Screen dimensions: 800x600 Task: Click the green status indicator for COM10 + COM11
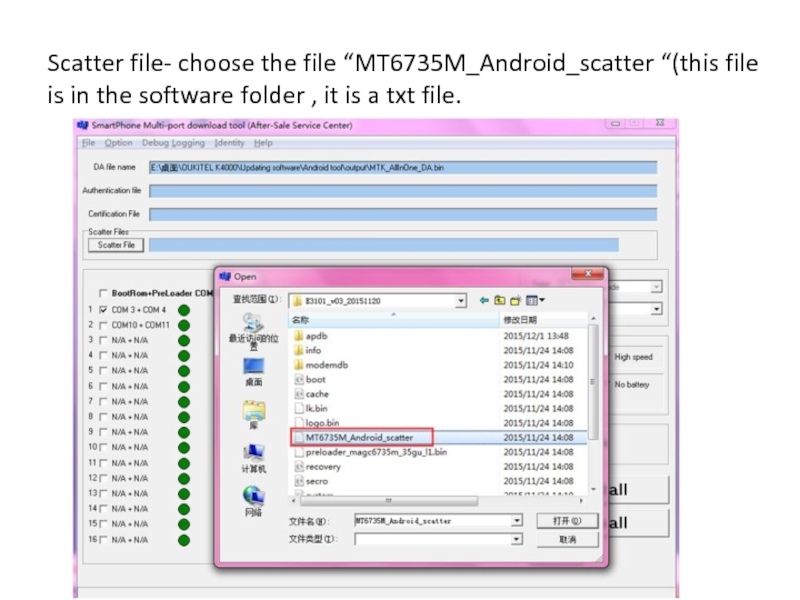(x=184, y=326)
